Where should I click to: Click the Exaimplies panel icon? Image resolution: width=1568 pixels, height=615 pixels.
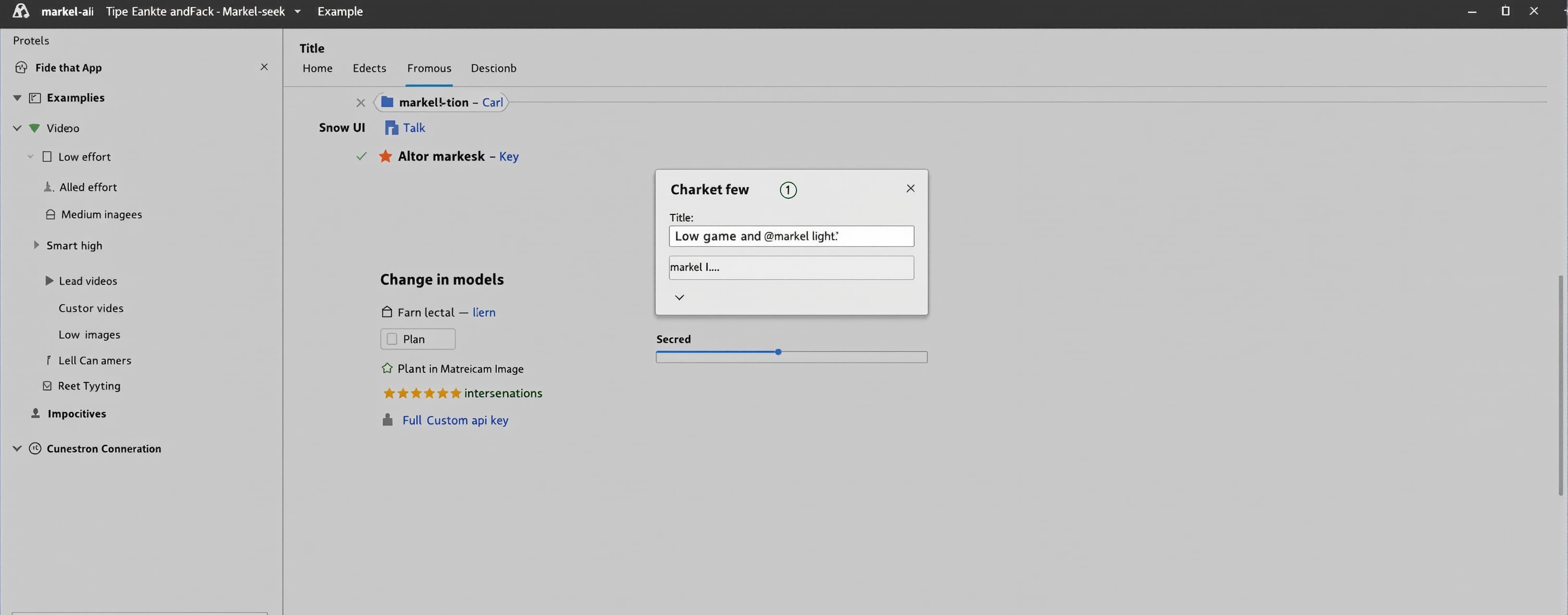click(x=35, y=98)
